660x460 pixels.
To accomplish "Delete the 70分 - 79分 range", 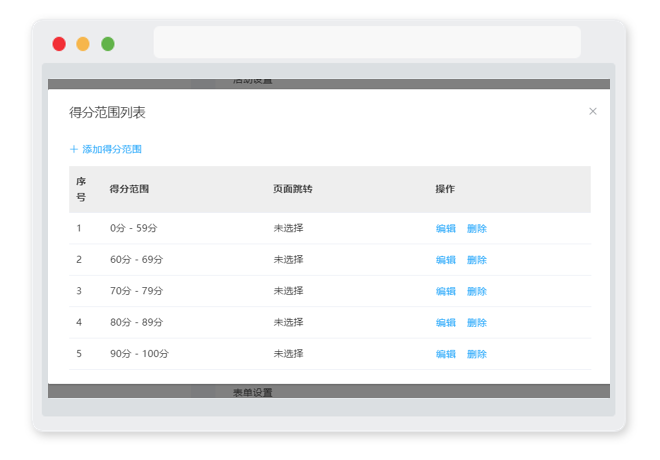I will (477, 291).
